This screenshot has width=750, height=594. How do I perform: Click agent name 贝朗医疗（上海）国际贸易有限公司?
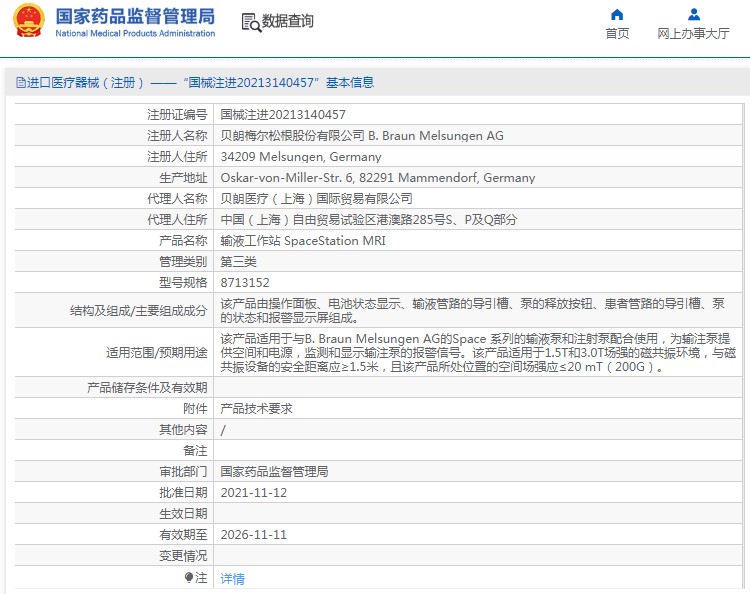coord(316,199)
